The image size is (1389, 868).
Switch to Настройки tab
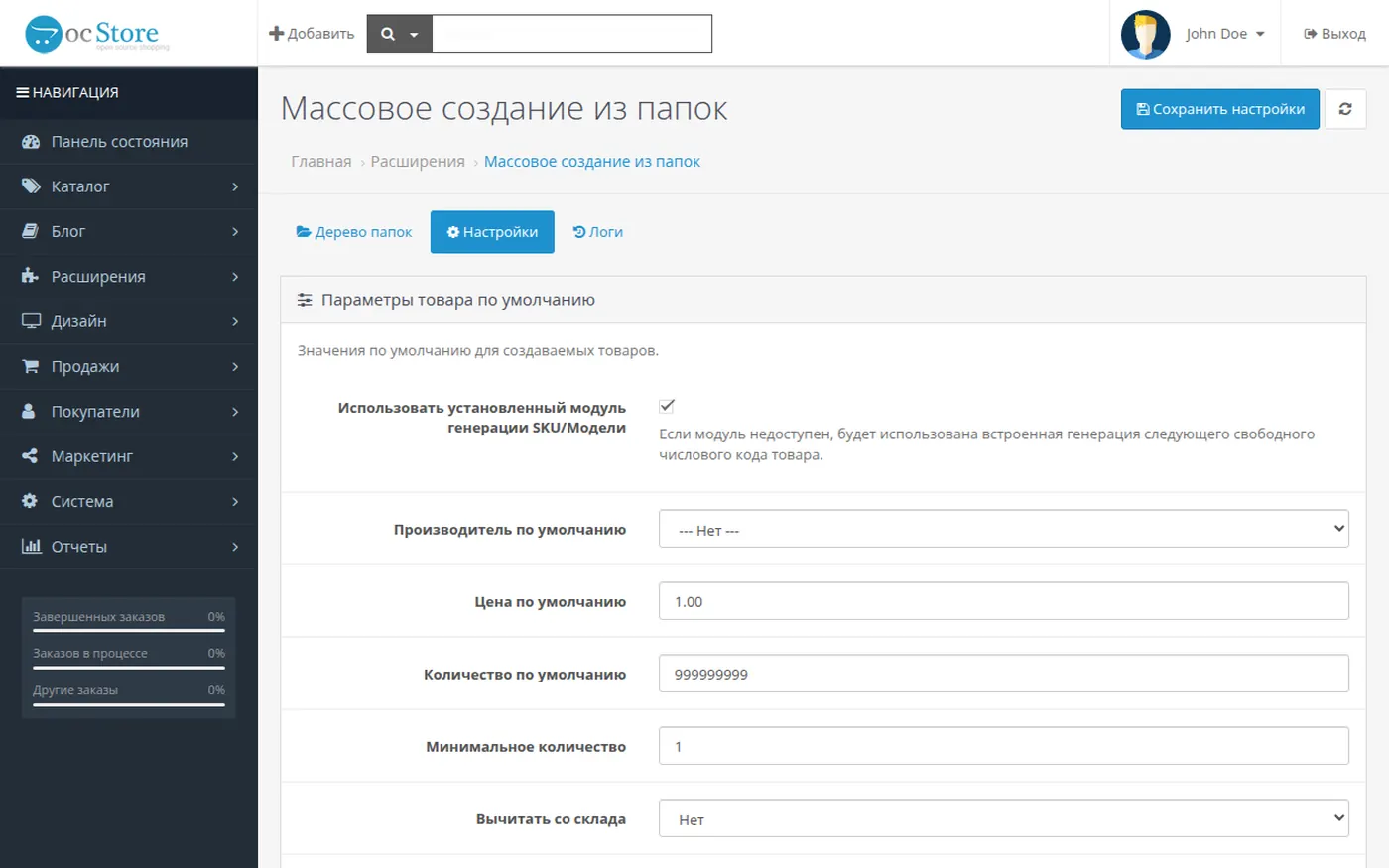492,232
